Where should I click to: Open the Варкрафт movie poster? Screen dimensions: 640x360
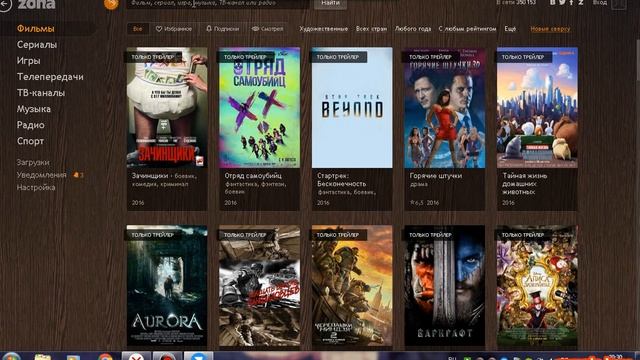pos(444,286)
